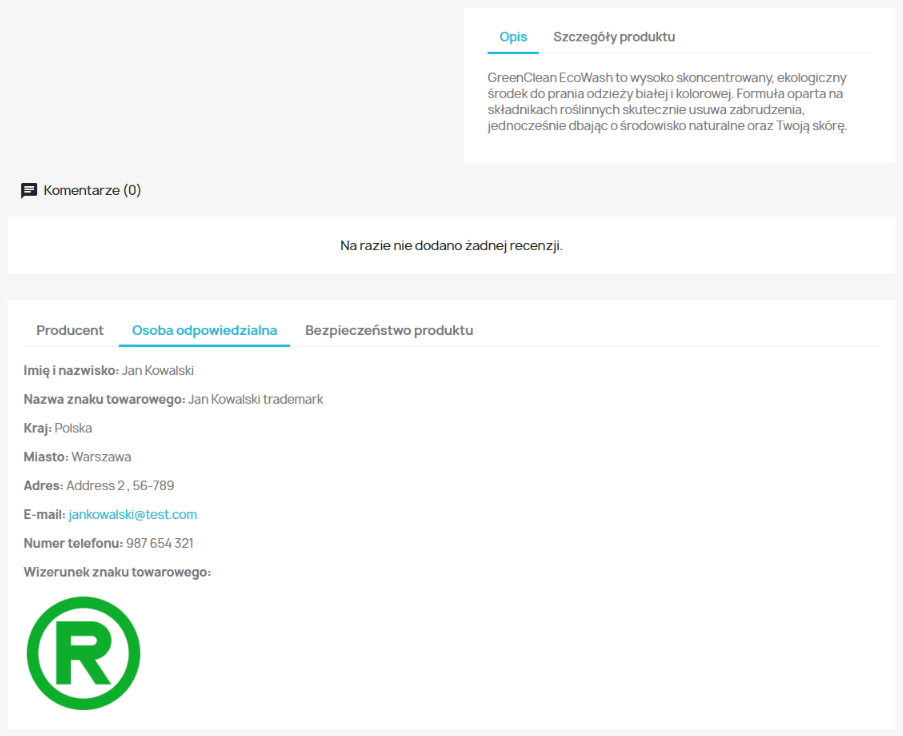
Task: Click the Jan Kowalski trademark name text
Action: click(x=255, y=399)
